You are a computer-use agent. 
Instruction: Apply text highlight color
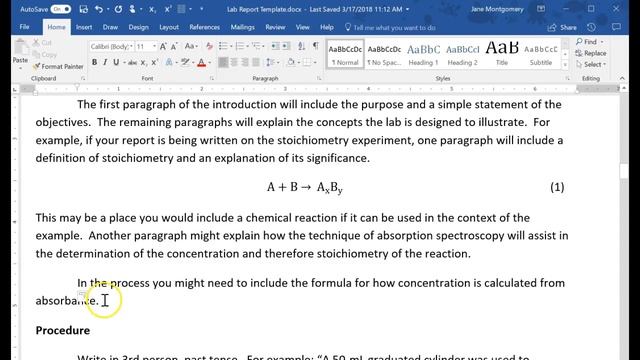(185, 62)
